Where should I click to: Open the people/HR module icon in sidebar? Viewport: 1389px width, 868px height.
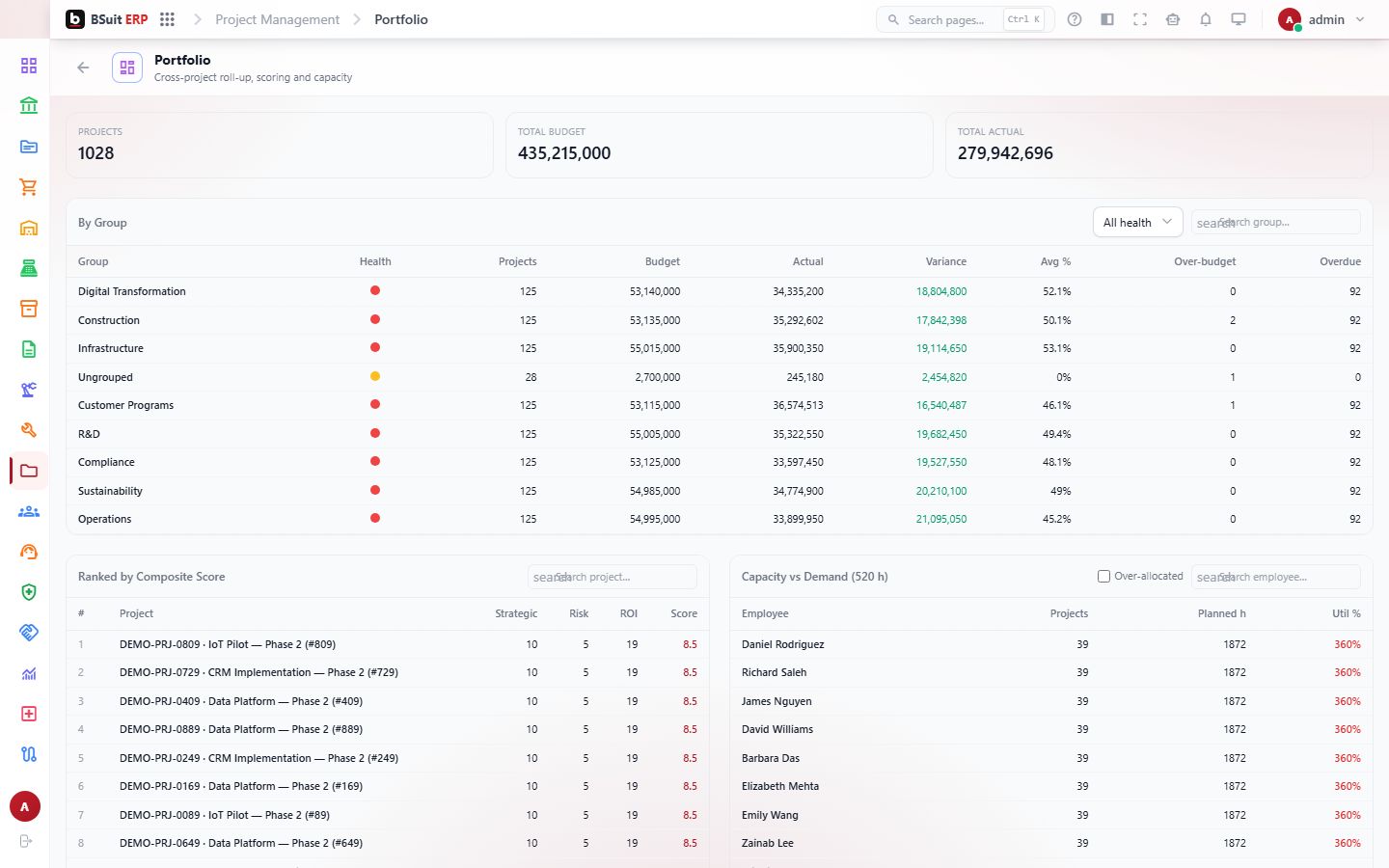tap(29, 511)
